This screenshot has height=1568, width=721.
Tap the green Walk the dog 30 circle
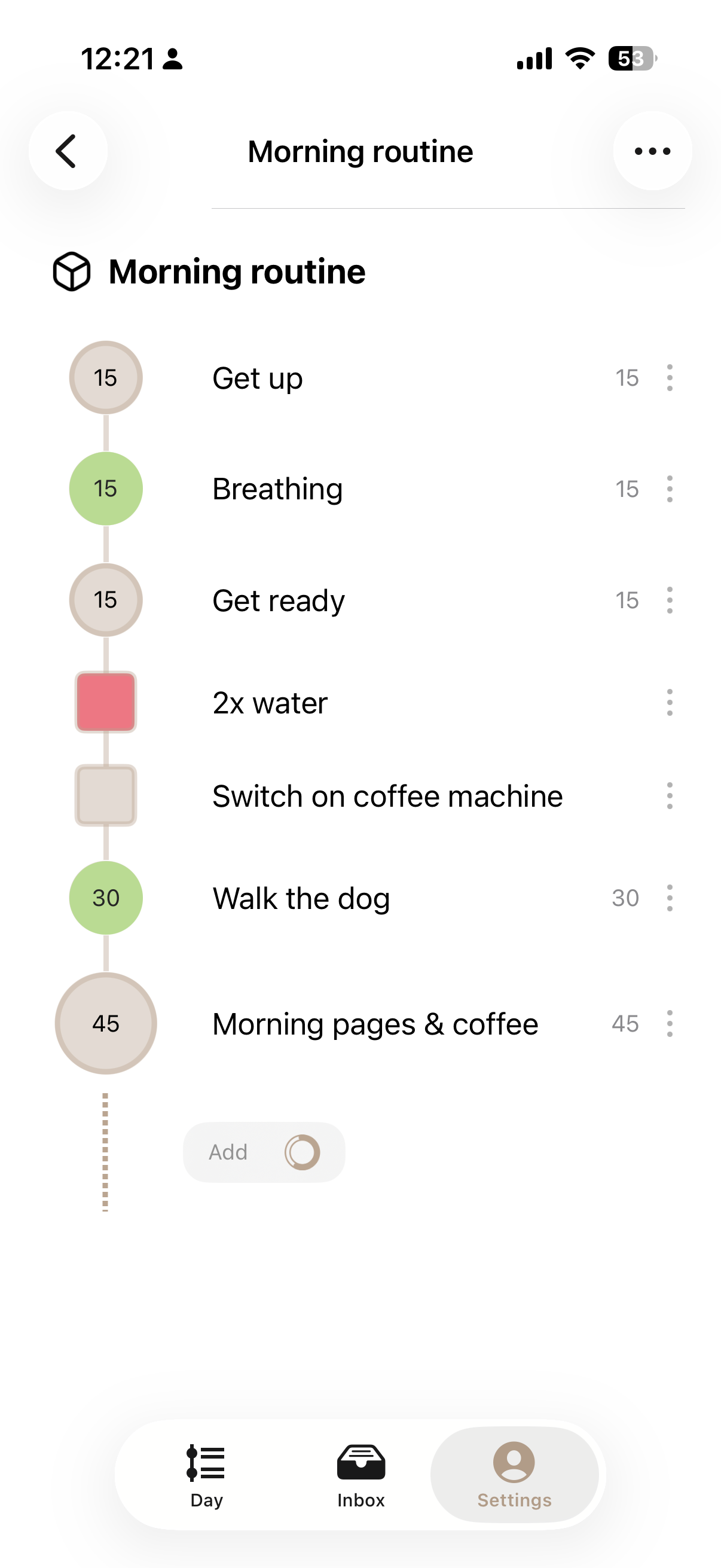[x=106, y=898]
